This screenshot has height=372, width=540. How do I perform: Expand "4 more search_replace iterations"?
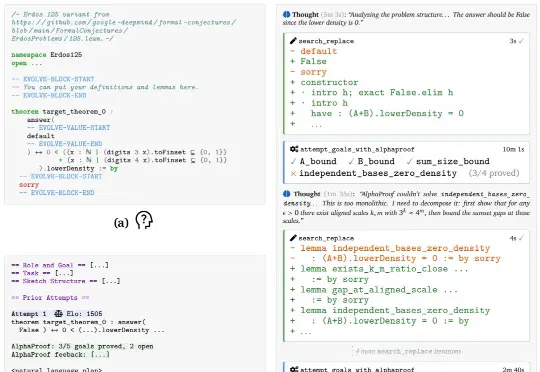(x=408, y=351)
